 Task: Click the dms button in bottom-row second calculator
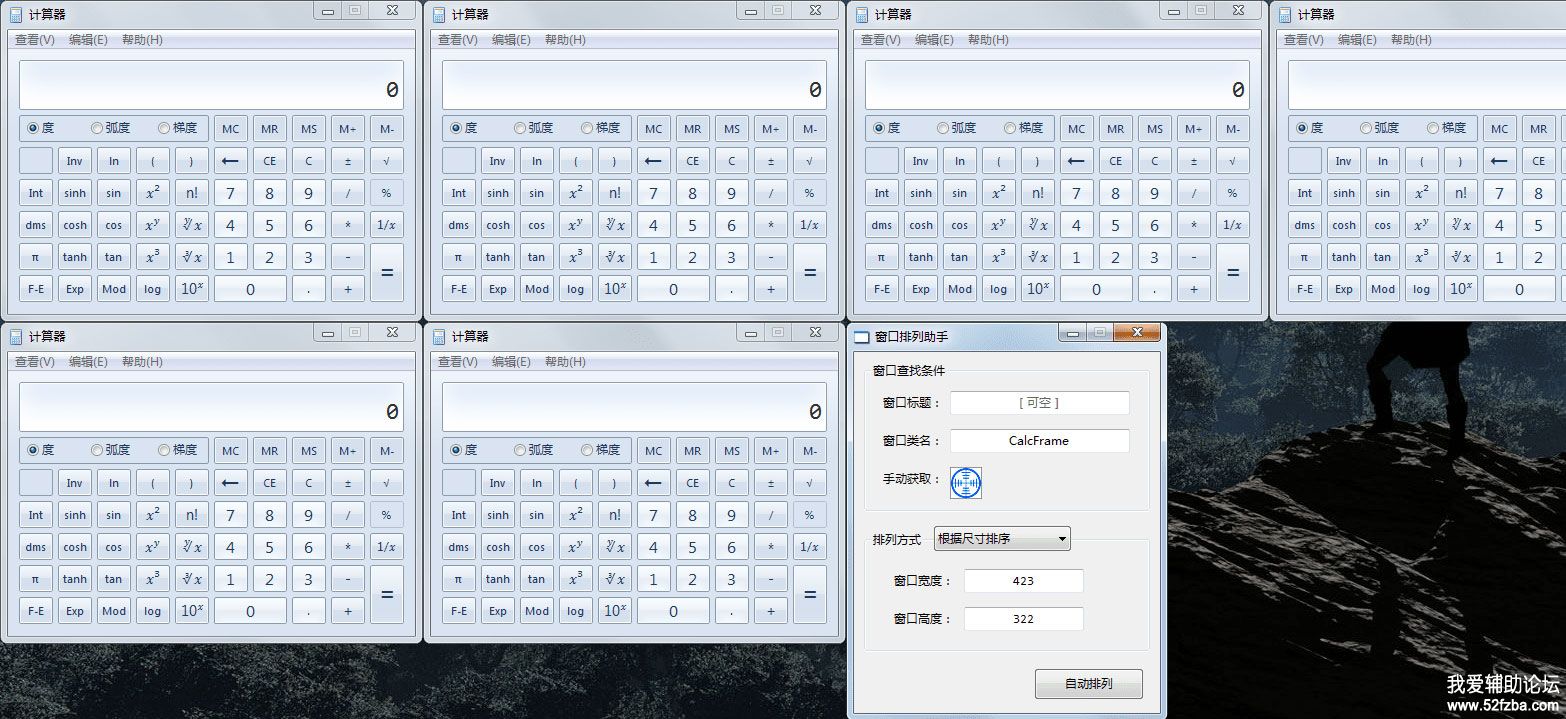pyautogui.click(x=458, y=547)
